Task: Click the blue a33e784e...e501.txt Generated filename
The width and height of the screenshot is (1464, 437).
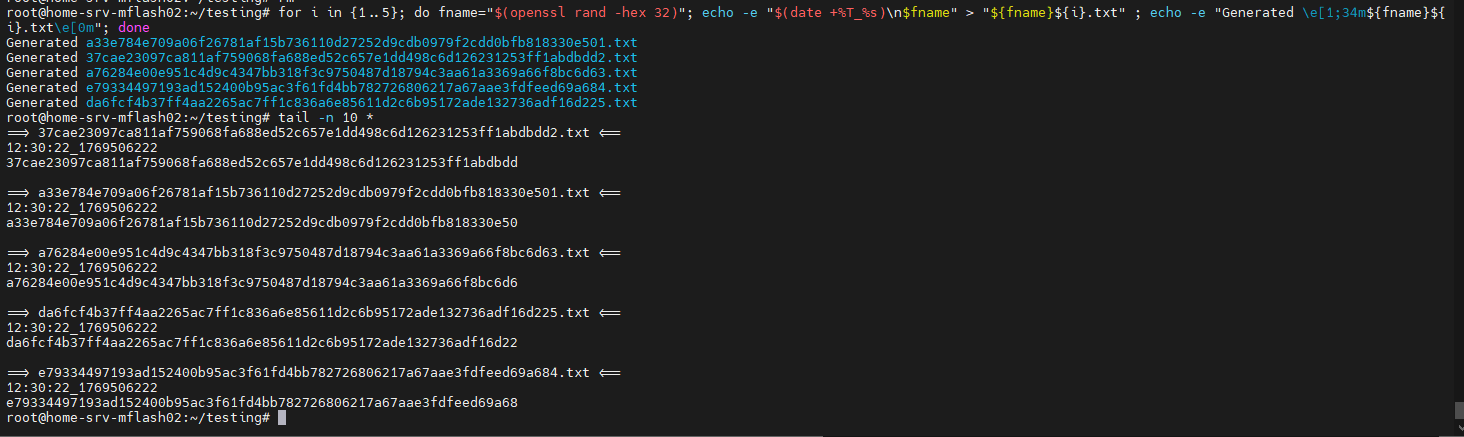Action: [x=362, y=43]
